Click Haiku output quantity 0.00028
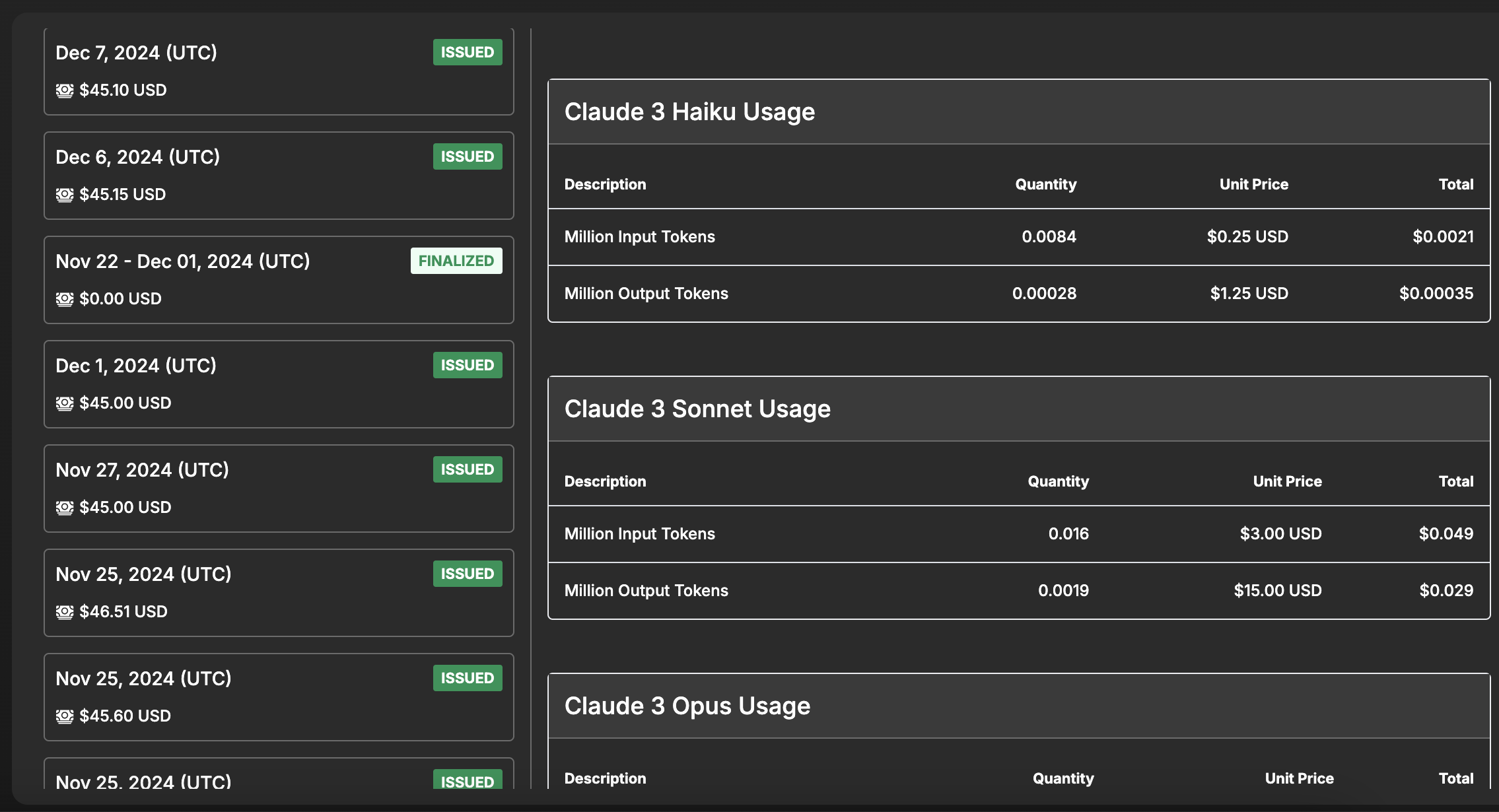1499x812 pixels. coord(1044,293)
